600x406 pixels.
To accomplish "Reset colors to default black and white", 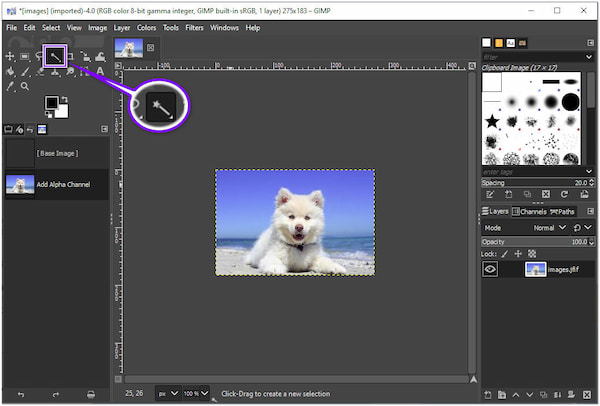I will tap(49, 114).
